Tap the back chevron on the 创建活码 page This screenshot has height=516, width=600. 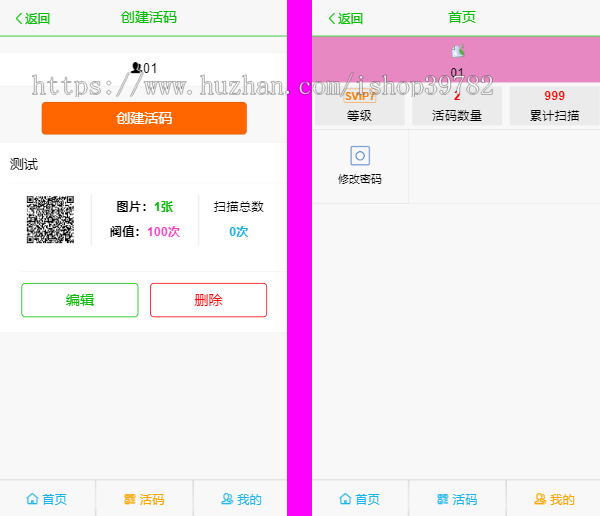[19, 18]
